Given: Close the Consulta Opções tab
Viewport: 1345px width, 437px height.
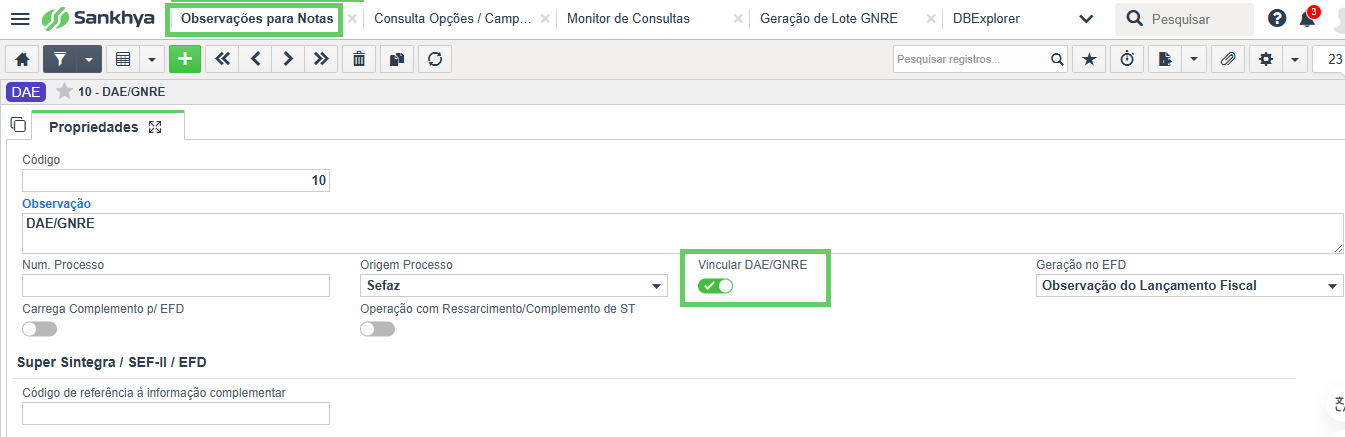Looking at the screenshot, I should (545, 18).
